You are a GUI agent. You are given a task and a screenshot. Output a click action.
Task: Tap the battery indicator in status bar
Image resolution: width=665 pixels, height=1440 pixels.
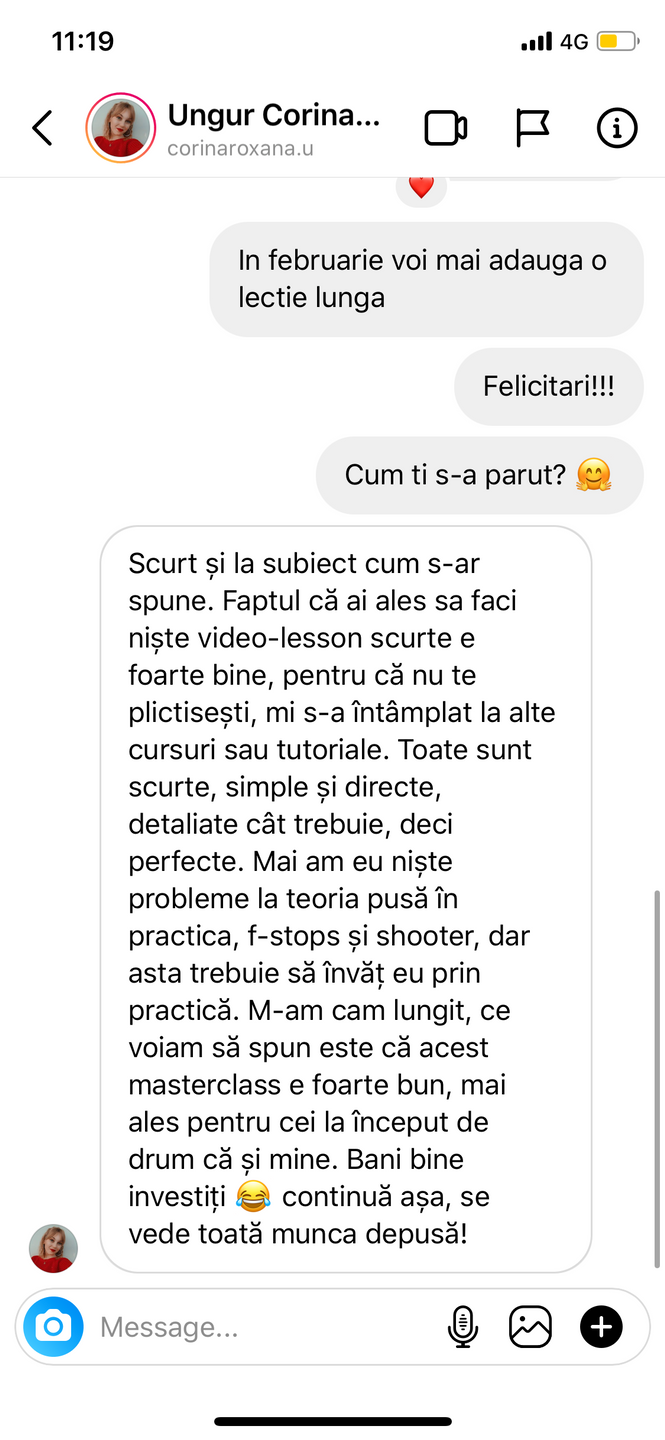pos(618,42)
